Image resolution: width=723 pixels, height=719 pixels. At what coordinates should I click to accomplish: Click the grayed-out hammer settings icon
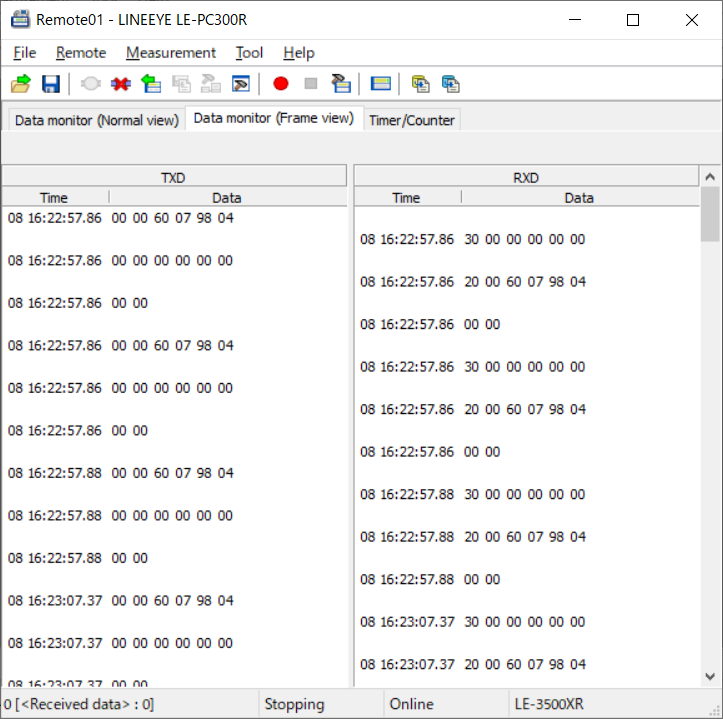pyautogui.click(x=211, y=84)
